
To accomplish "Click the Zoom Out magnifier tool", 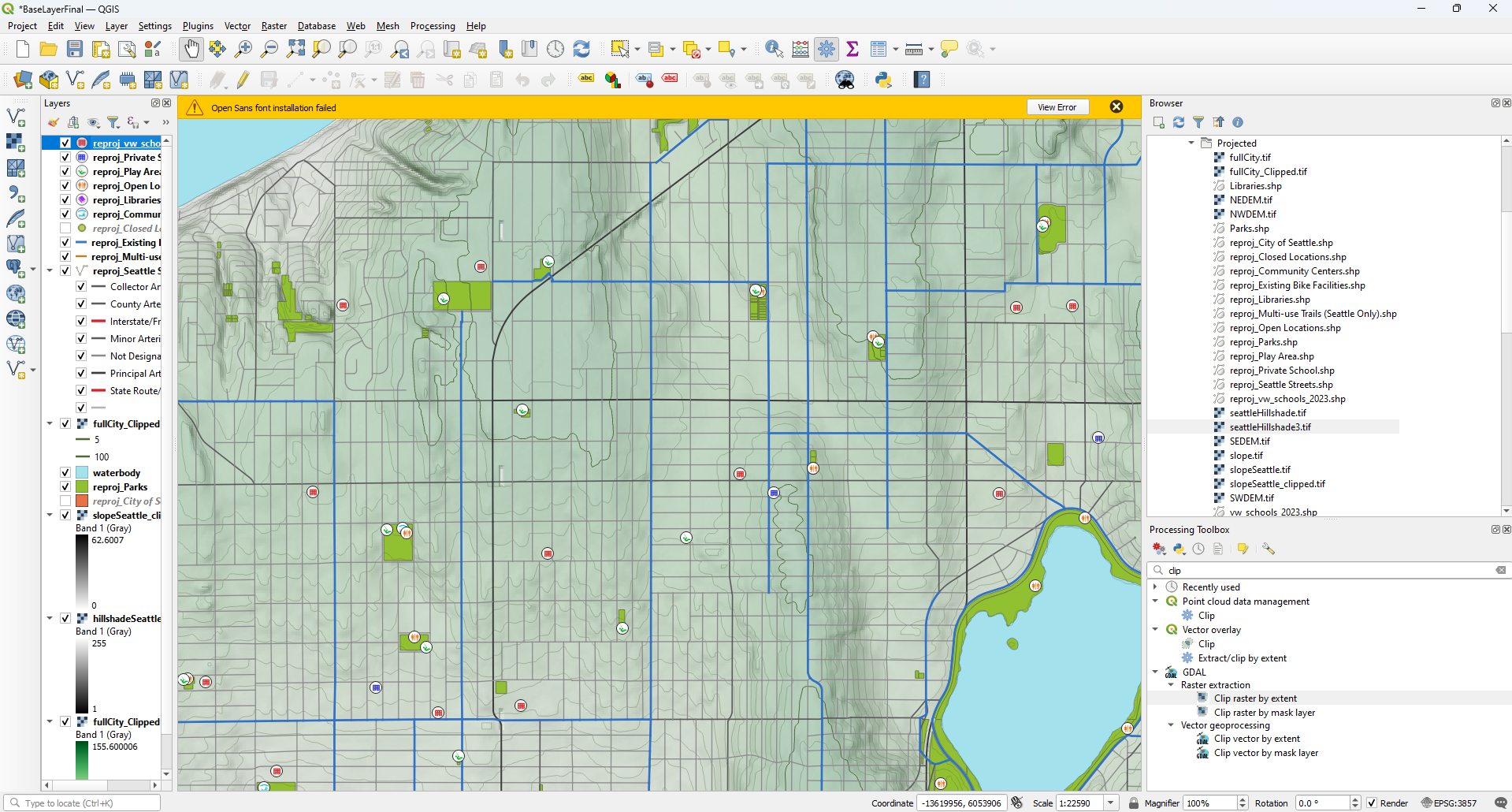I will [269, 50].
